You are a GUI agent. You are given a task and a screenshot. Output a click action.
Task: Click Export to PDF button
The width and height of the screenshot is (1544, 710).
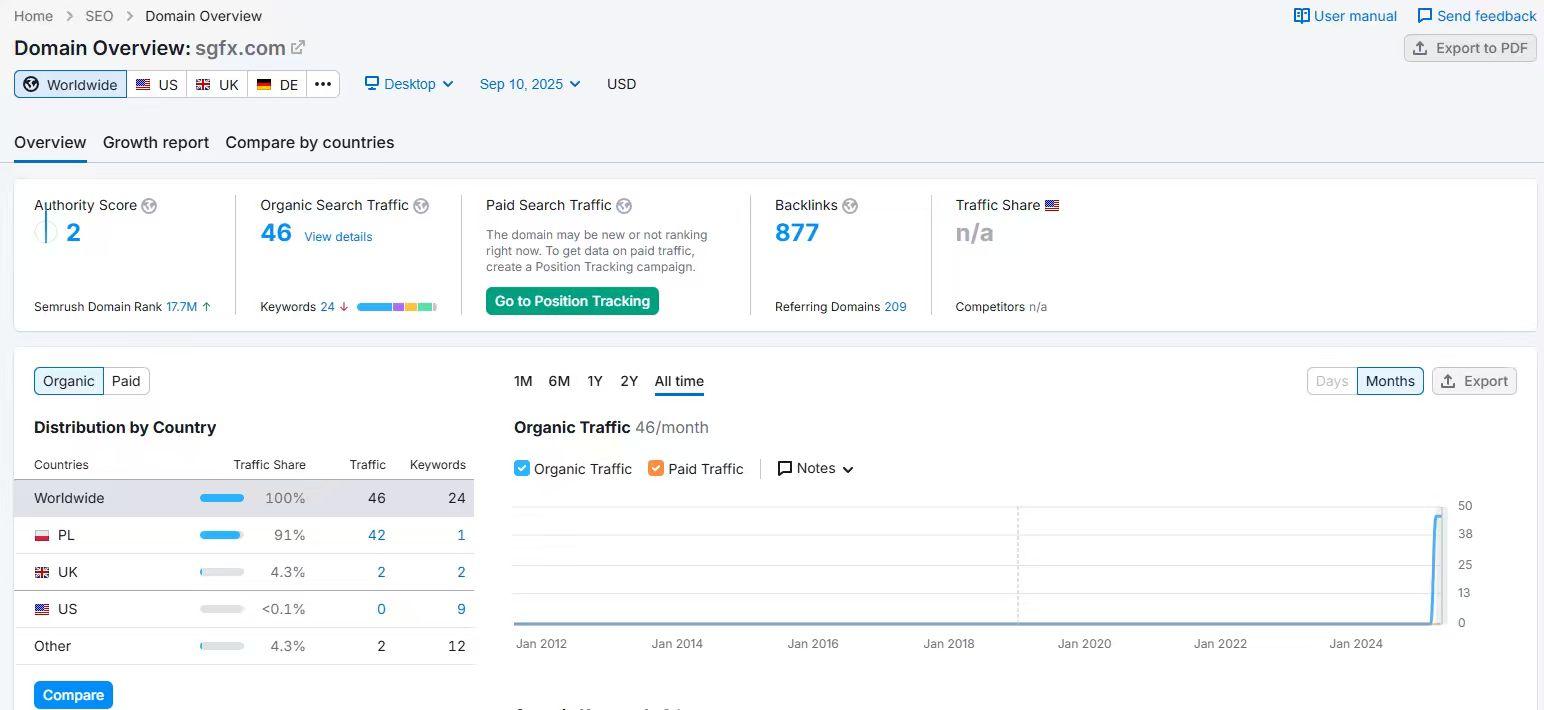pyautogui.click(x=1470, y=48)
